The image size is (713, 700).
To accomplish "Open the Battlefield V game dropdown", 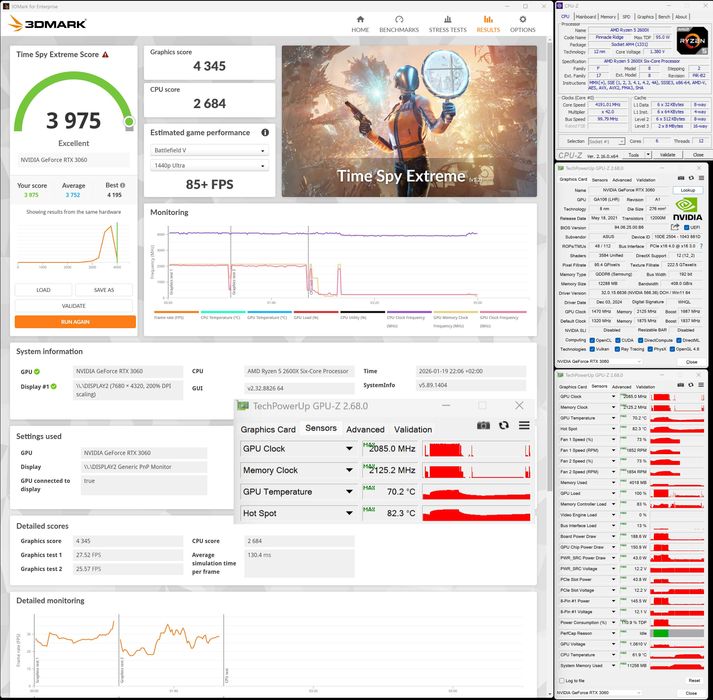I will pos(209,151).
